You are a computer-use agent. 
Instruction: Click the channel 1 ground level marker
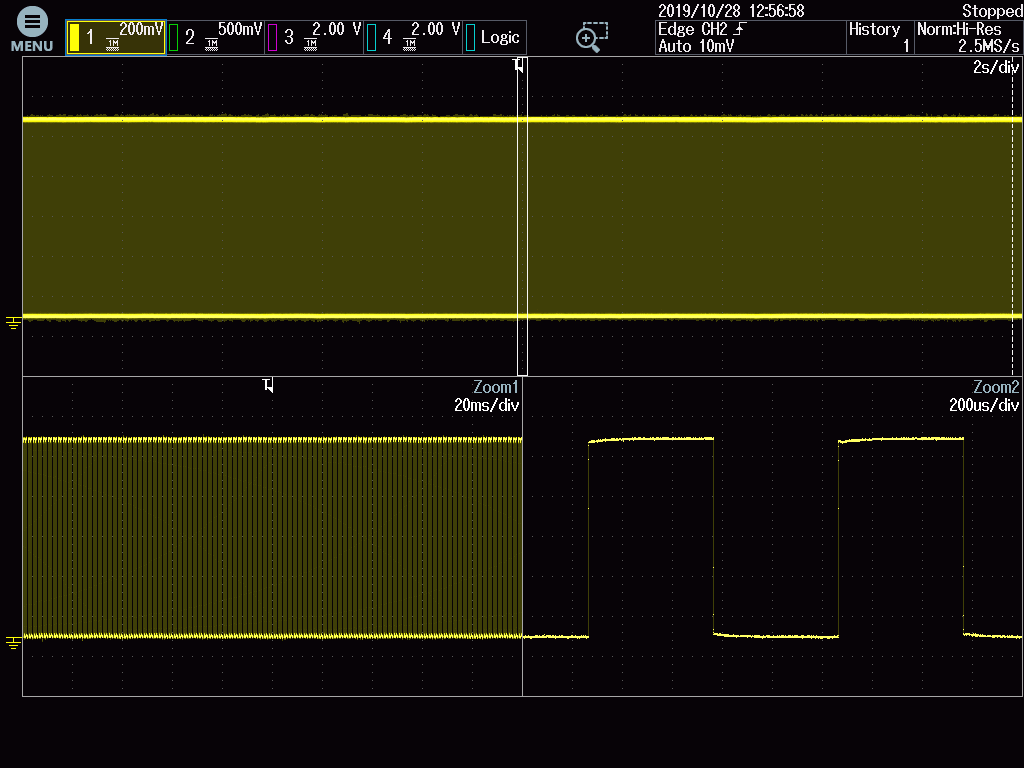(13, 322)
